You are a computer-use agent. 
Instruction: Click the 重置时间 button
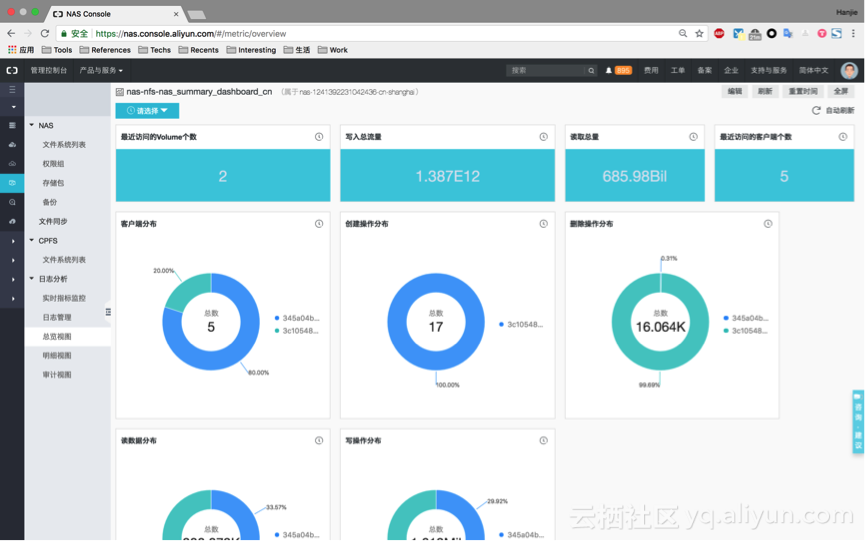(x=803, y=92)
